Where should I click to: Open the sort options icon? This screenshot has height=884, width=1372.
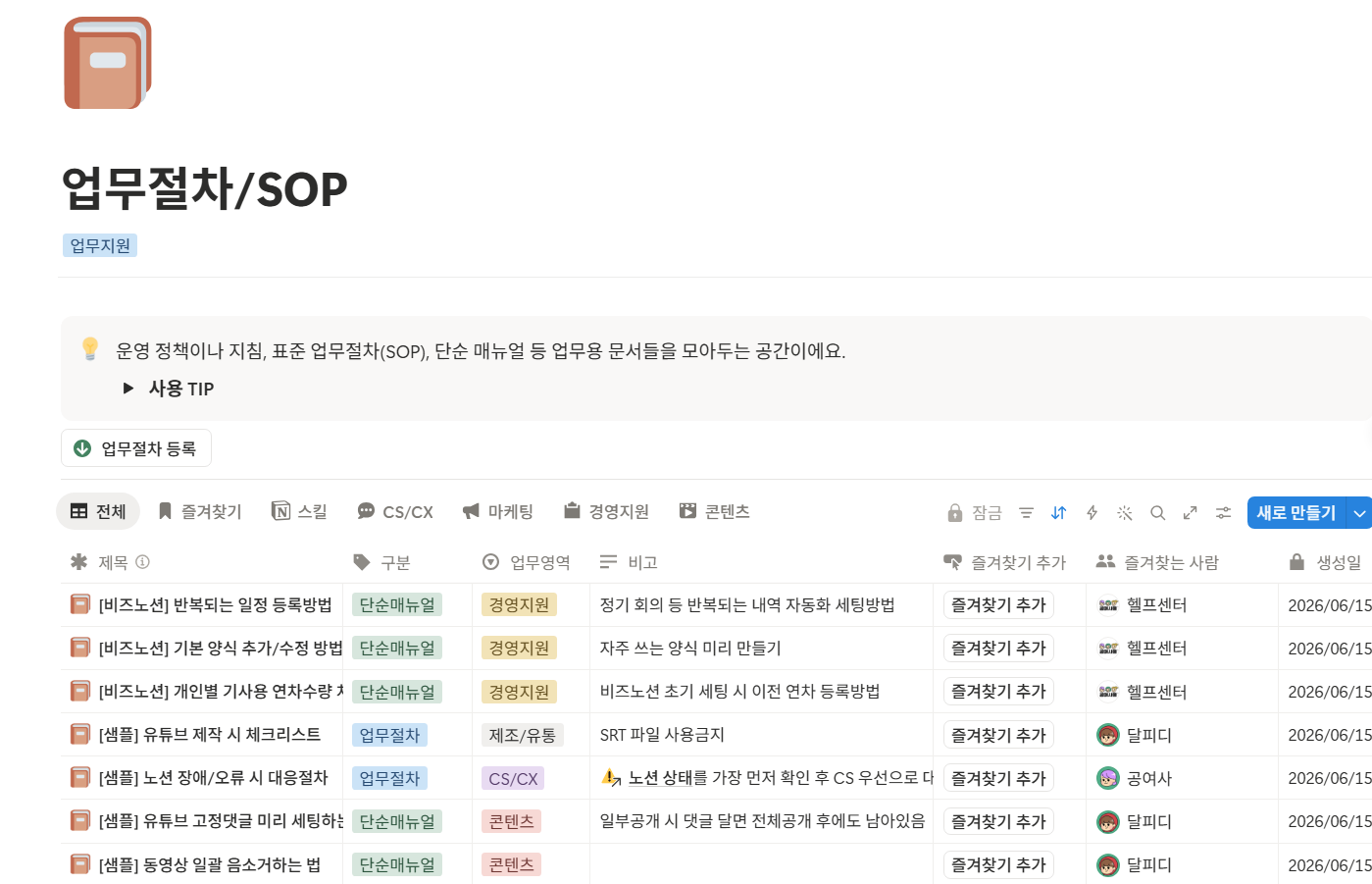[1058, 512]
